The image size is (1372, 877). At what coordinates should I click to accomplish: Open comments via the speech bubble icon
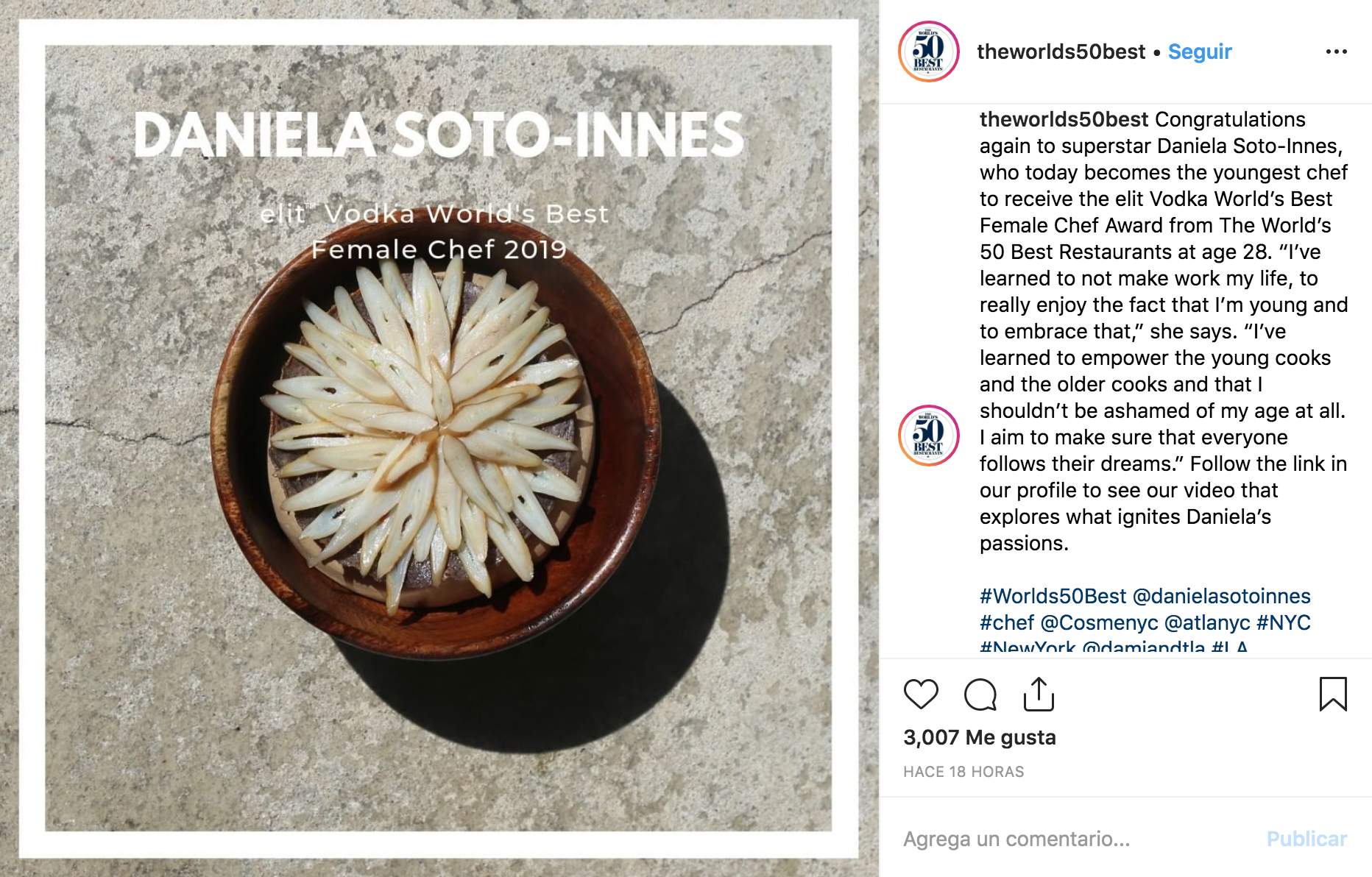[980, 694]
